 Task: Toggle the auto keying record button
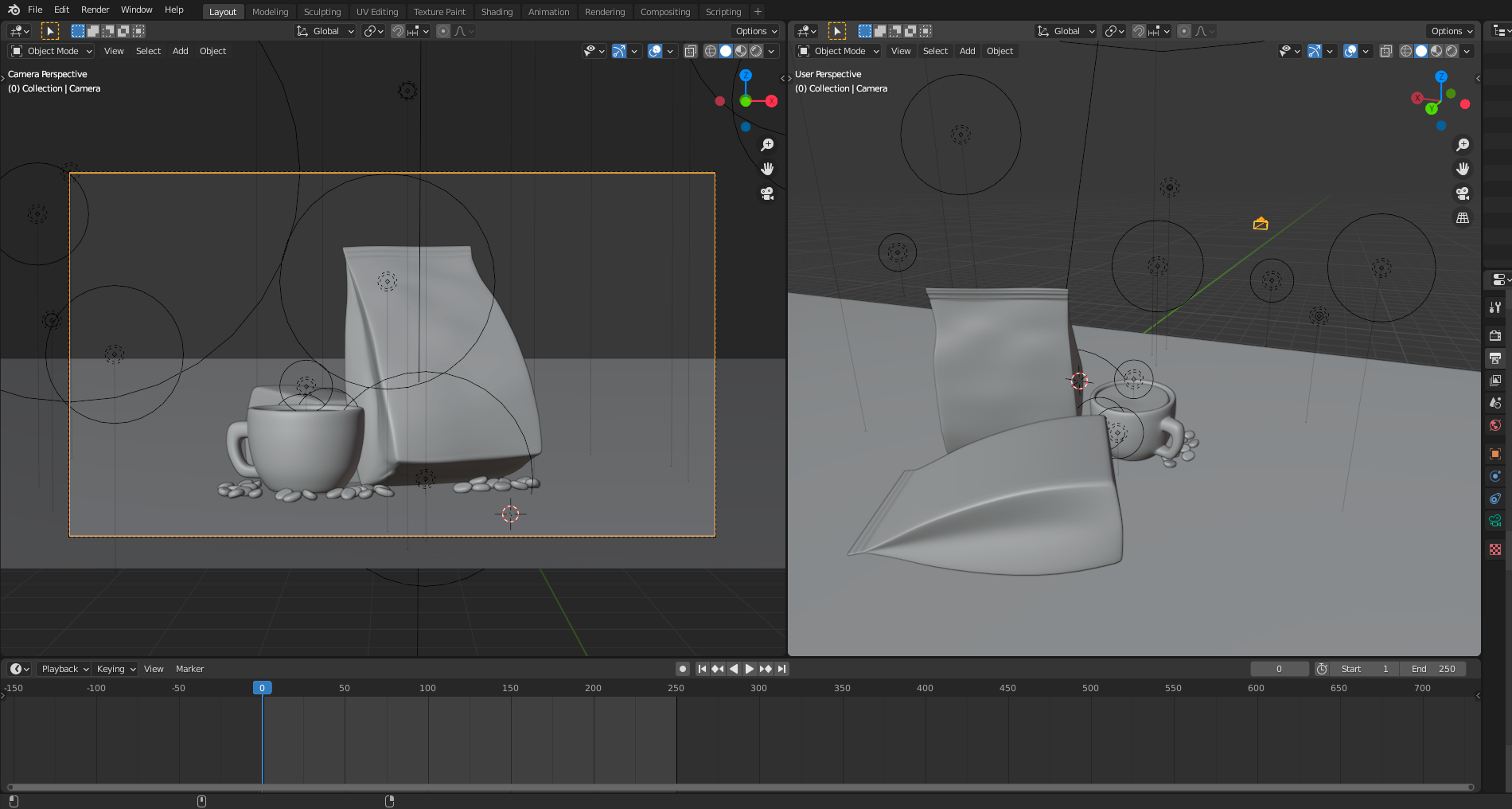point(682,669)
